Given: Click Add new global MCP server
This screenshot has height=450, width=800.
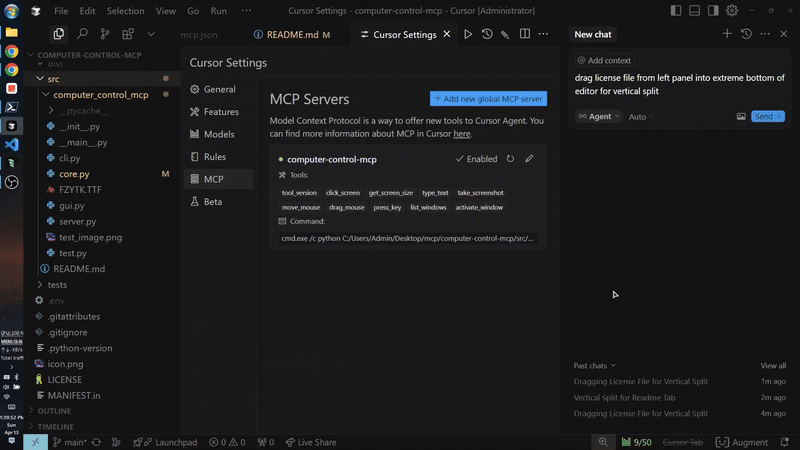Looking at the screenshot, I should point(488,99).
